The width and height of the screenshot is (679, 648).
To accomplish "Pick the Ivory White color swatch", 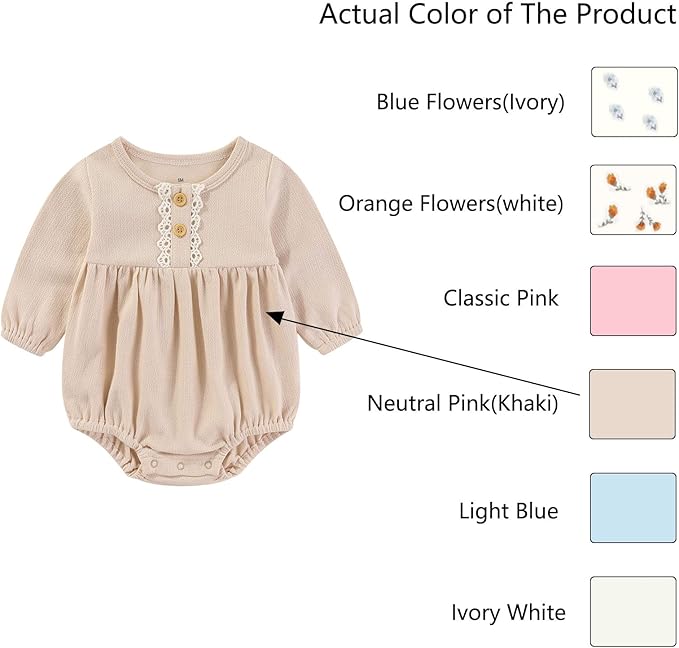I will [x=633, y=610].
